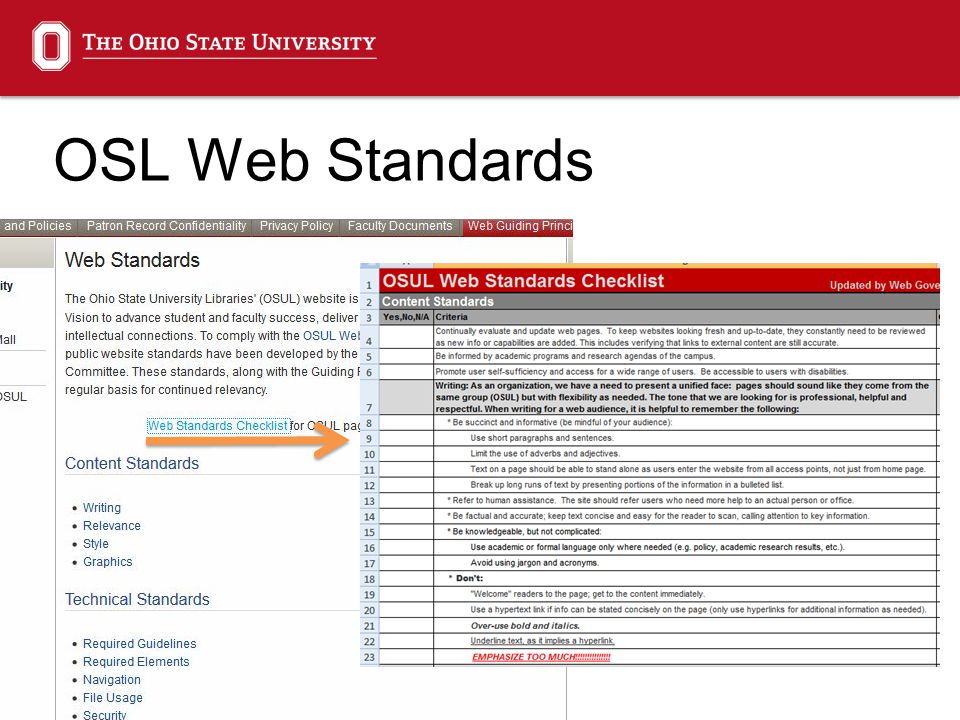This screenshot has width=960, height=720.
Task: Open File Usage technical standard
Action: click(113, 697)
